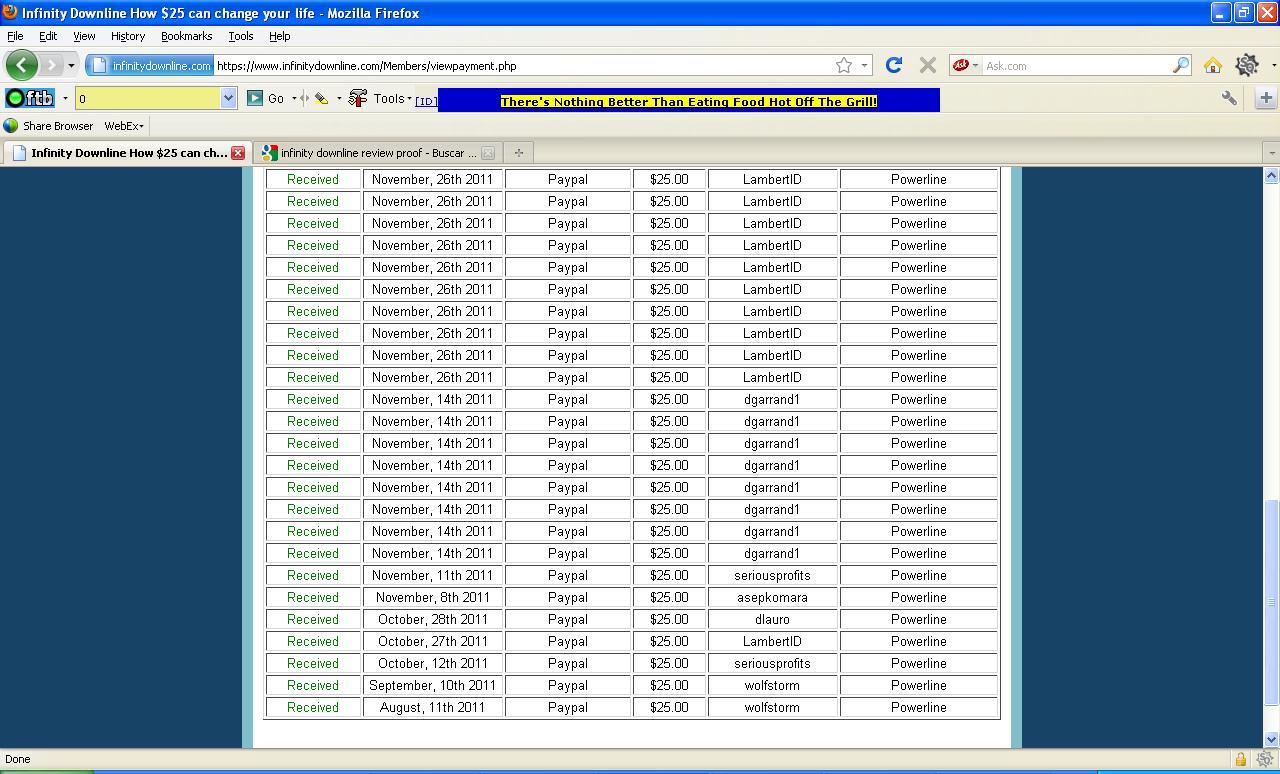Open the Tools menu in menu bar
The height and width of the screenshot is (774, 1280).
(240, 36)
